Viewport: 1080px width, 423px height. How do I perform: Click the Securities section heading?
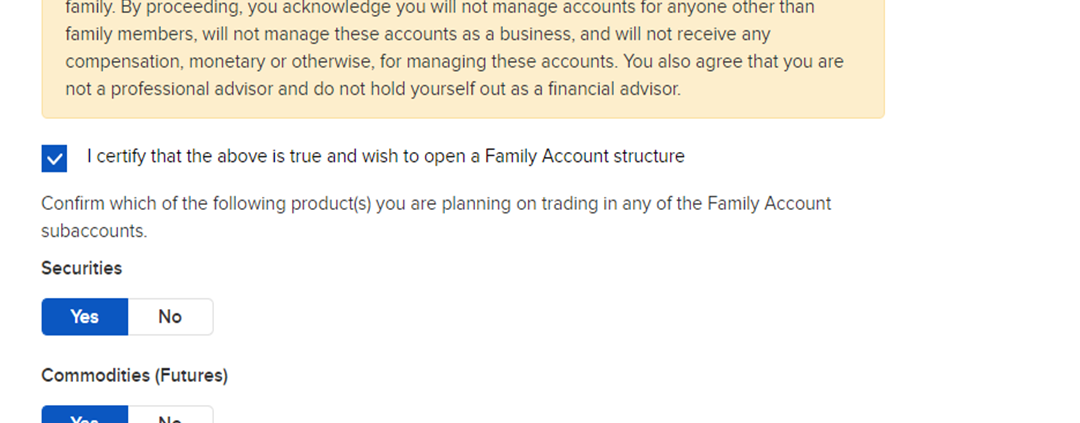tap(81, 268)
